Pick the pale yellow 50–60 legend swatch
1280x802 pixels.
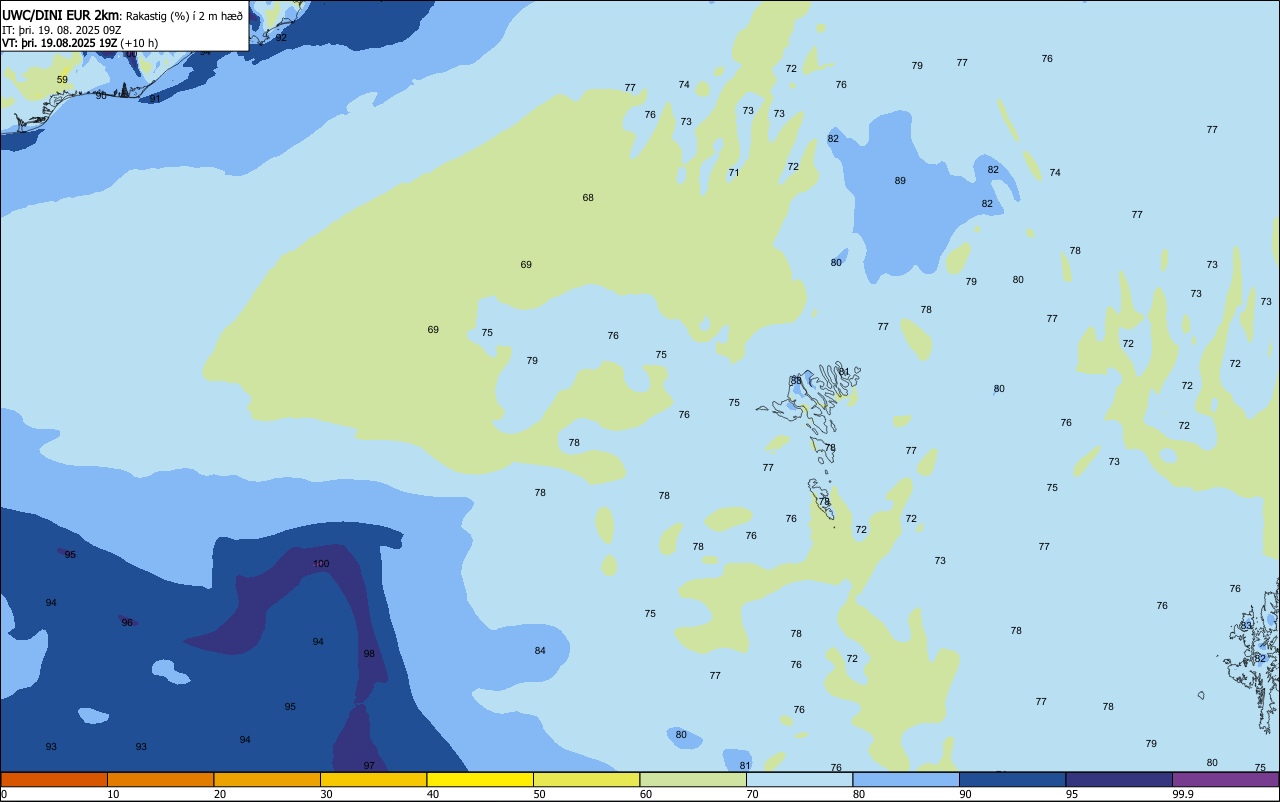coord(586,779)
